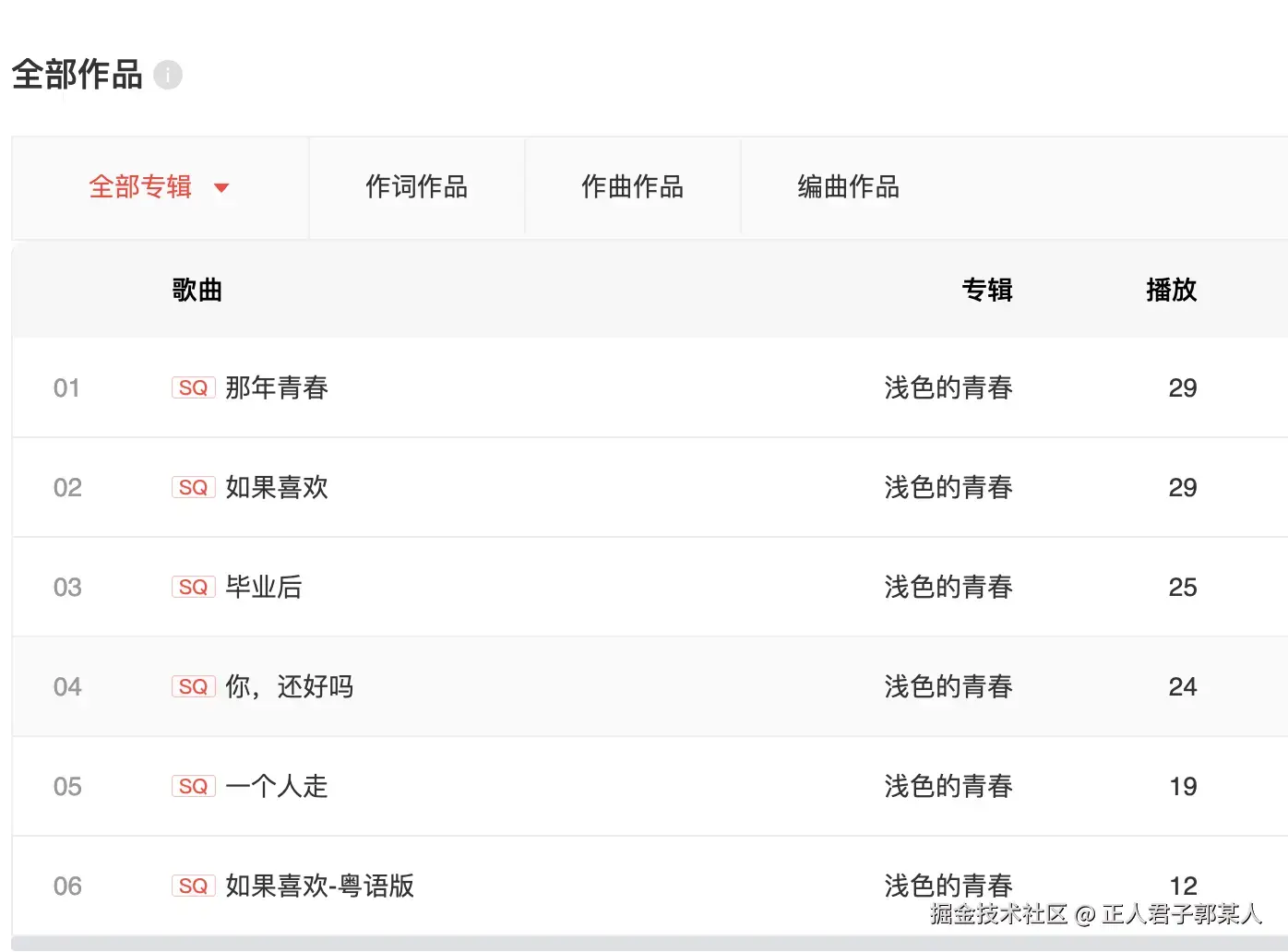Image resolution: width=1288 pixels, height=952 pixels.
Task: Click the SQ badge for 一个人走
Action: [x=194, y=786]
